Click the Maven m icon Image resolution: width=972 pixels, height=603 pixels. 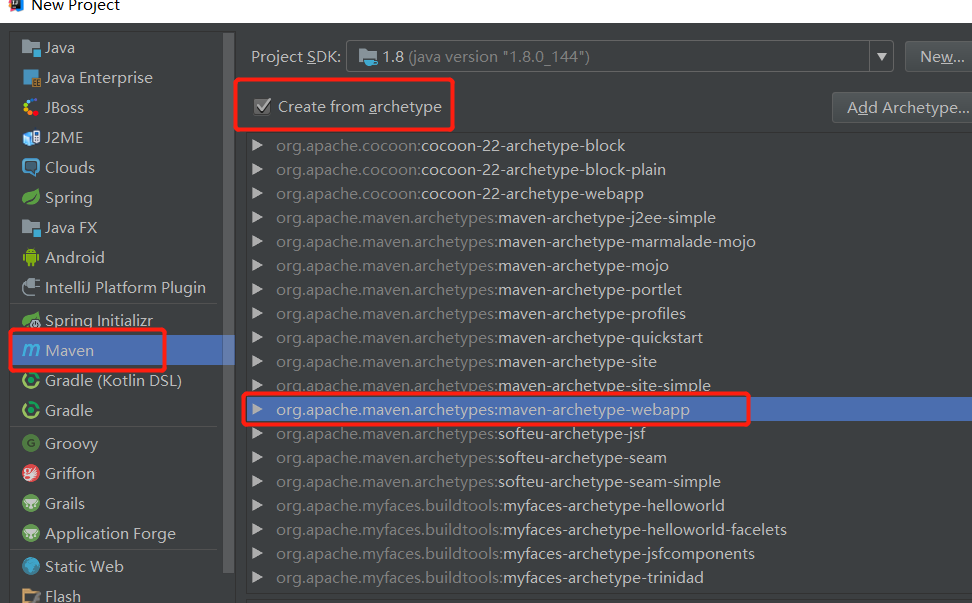coord(31,350)
